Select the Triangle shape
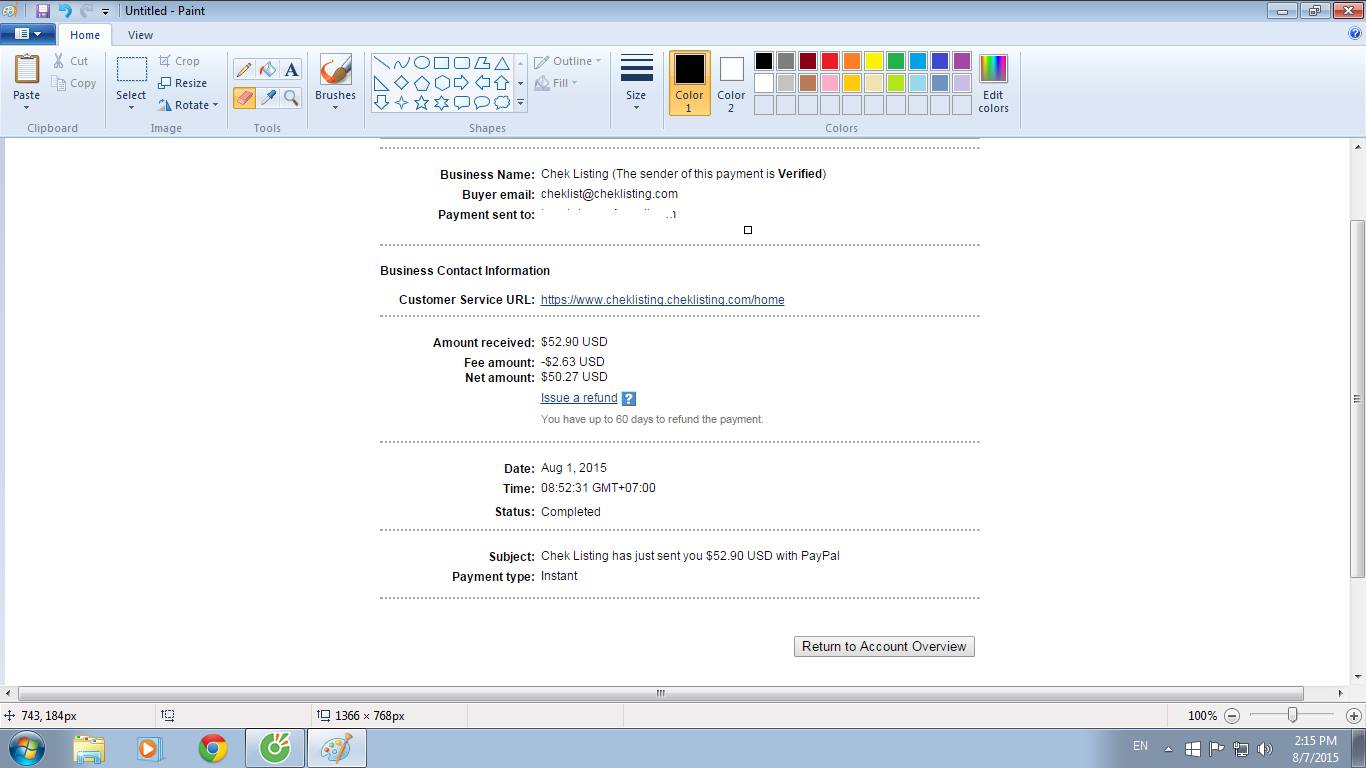Screen dimensions: 1366x768 click(502, 63)
